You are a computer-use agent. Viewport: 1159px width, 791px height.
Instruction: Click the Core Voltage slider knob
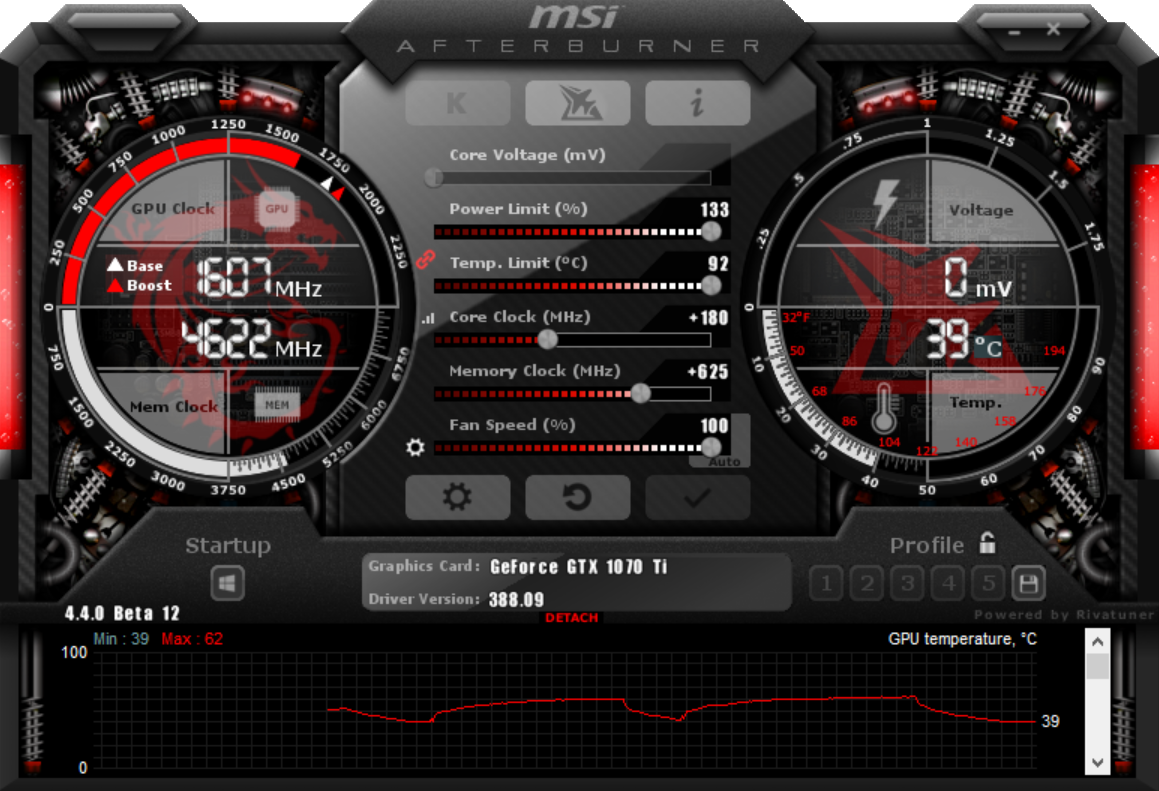click(434, 177)
